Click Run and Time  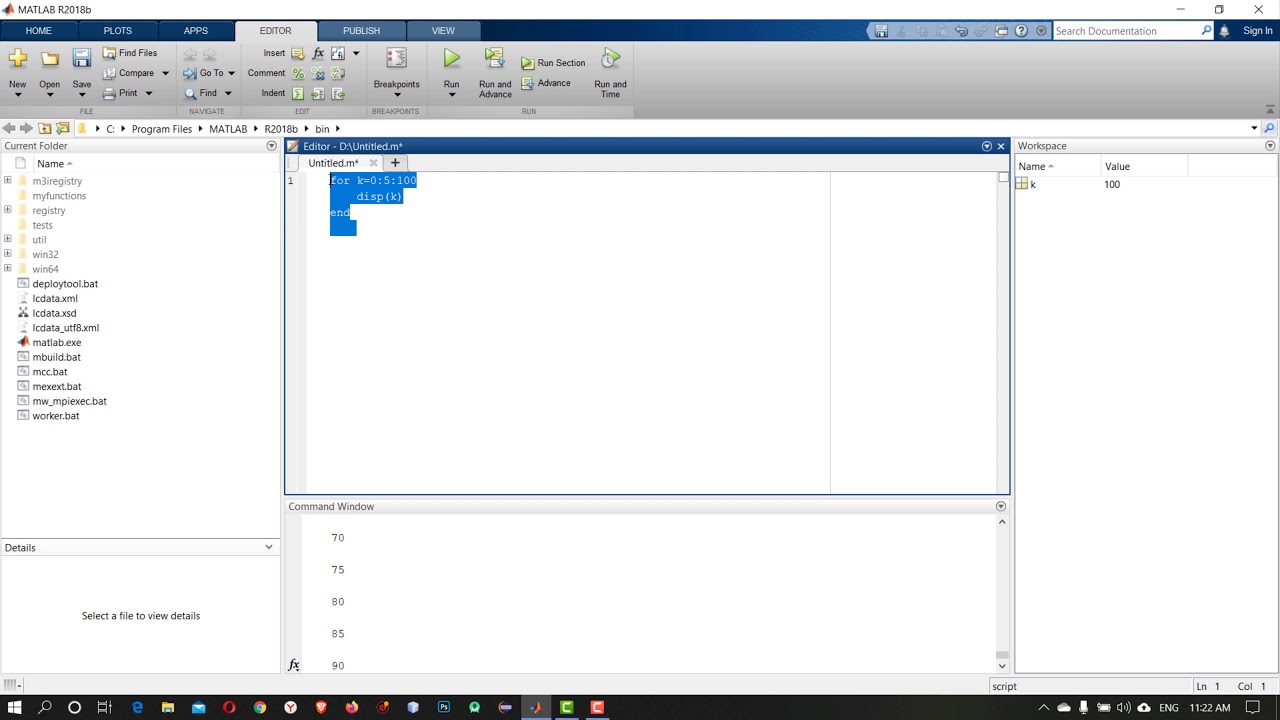click(x=610, y=73)
